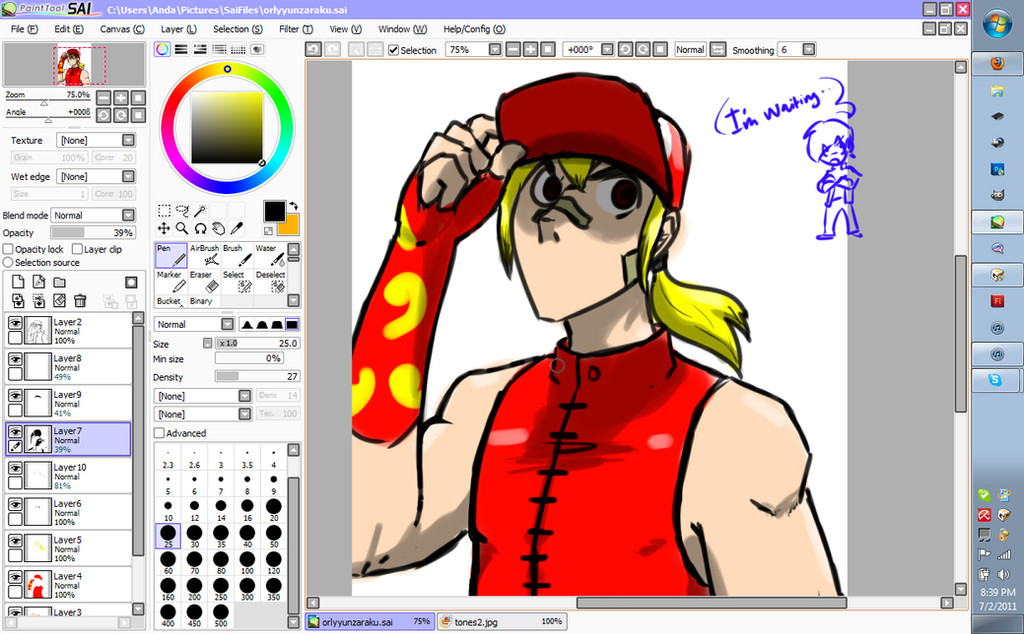Select the Water tool
Viewport: 1024px width, 634px height.
tap(270, 255)
